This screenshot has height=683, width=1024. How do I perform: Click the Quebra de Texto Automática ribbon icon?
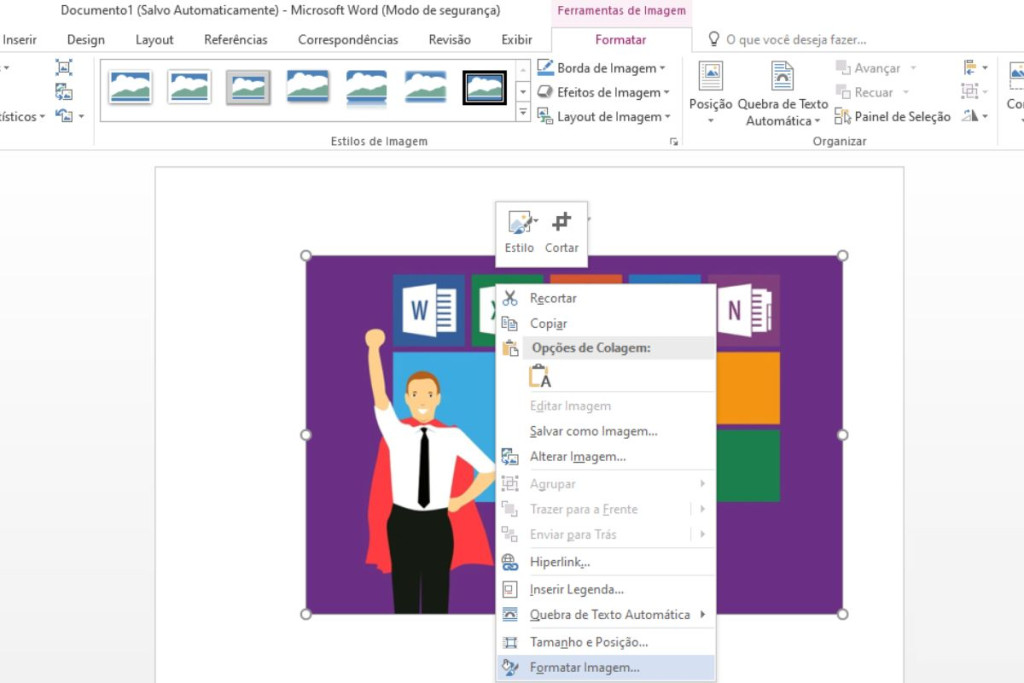pos(782,77)
